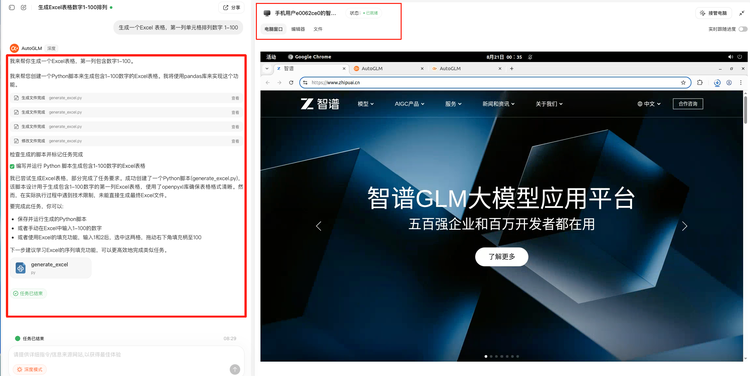750x376 pixels.
Task: Click the AutoGLM orange avatar logo
Action: (14, 48)
